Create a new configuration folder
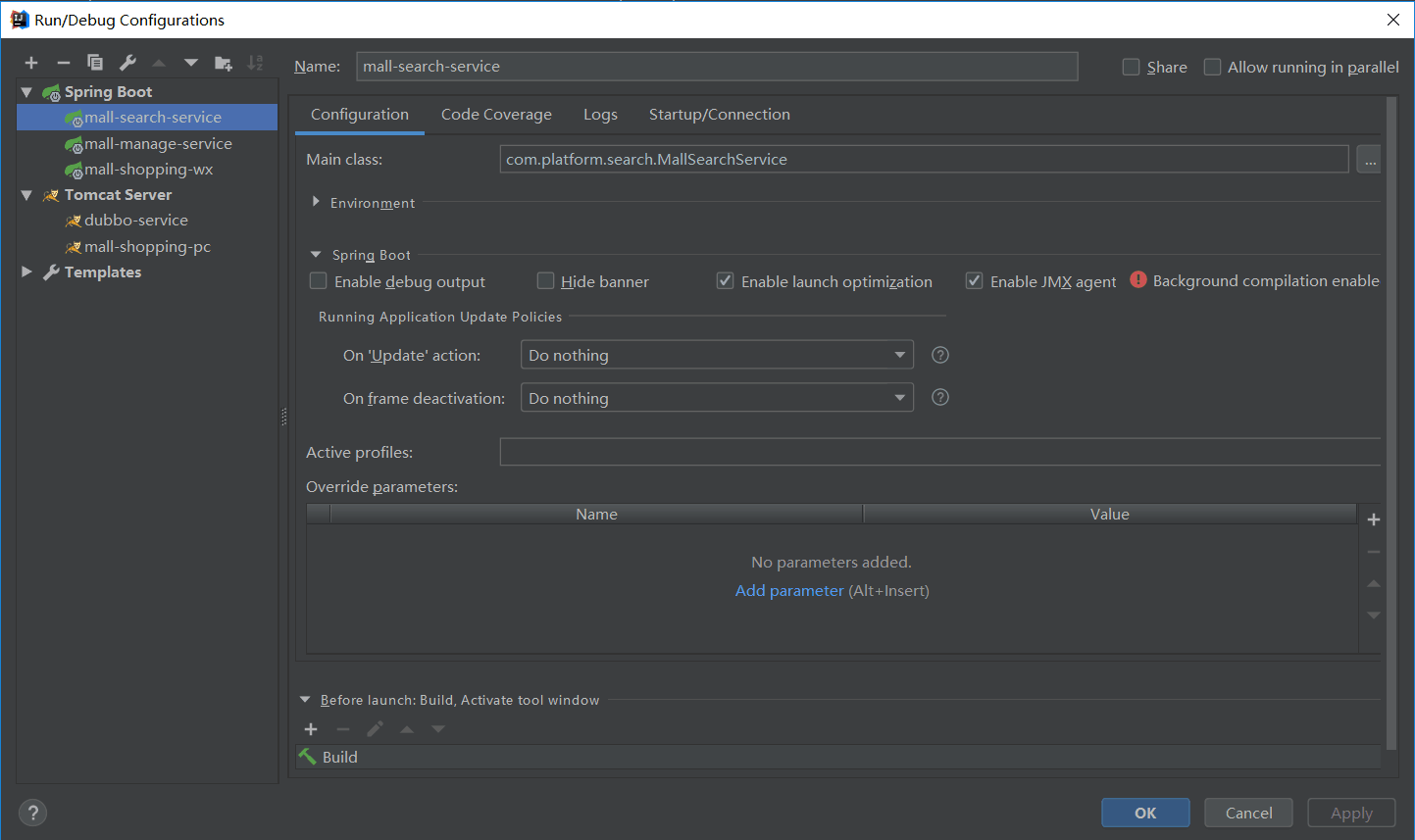Viewport: 1415px width, 840px height. [224, 63]
